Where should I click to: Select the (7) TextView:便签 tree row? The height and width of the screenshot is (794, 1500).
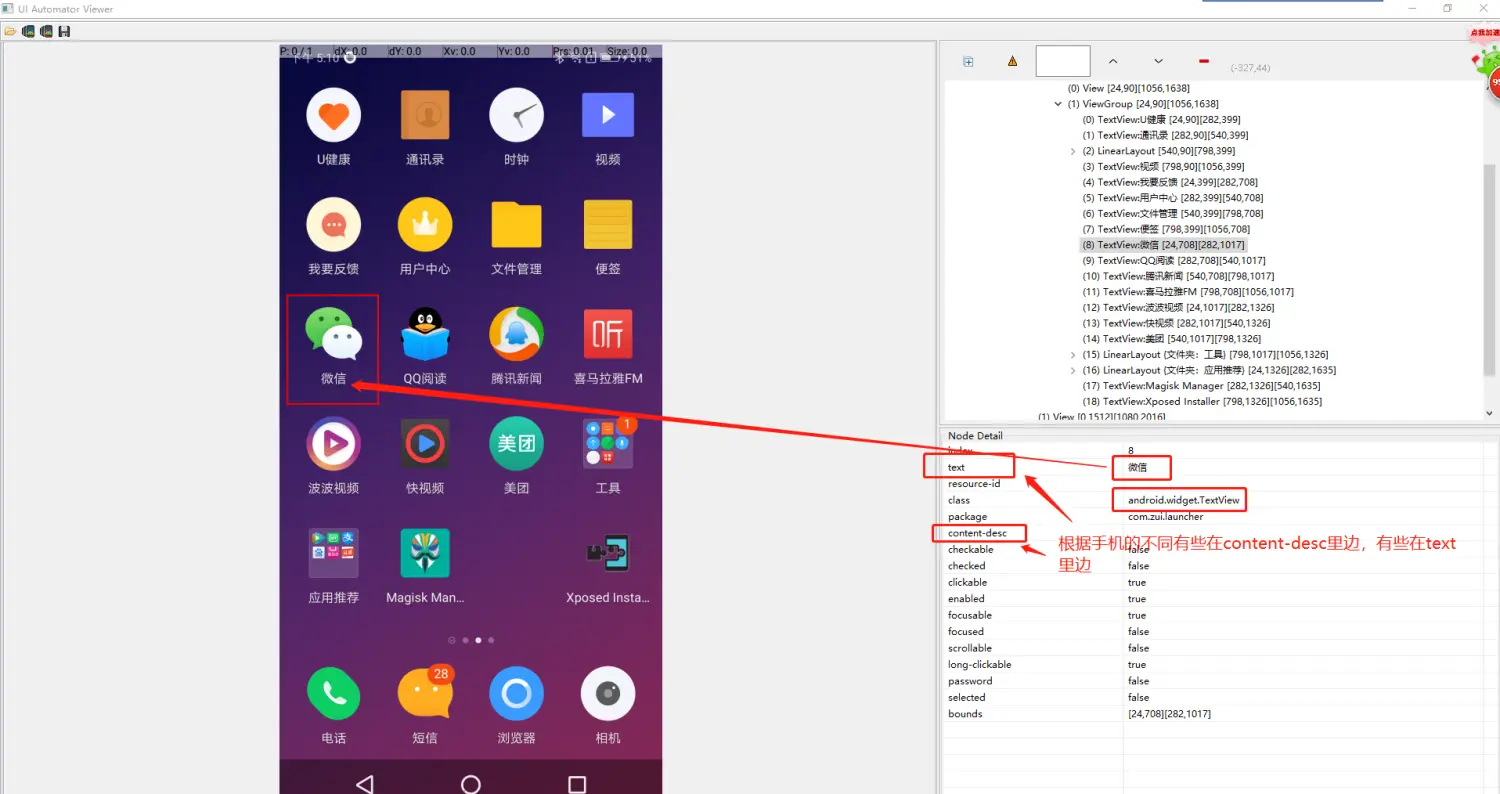(x=1166, y=229)
